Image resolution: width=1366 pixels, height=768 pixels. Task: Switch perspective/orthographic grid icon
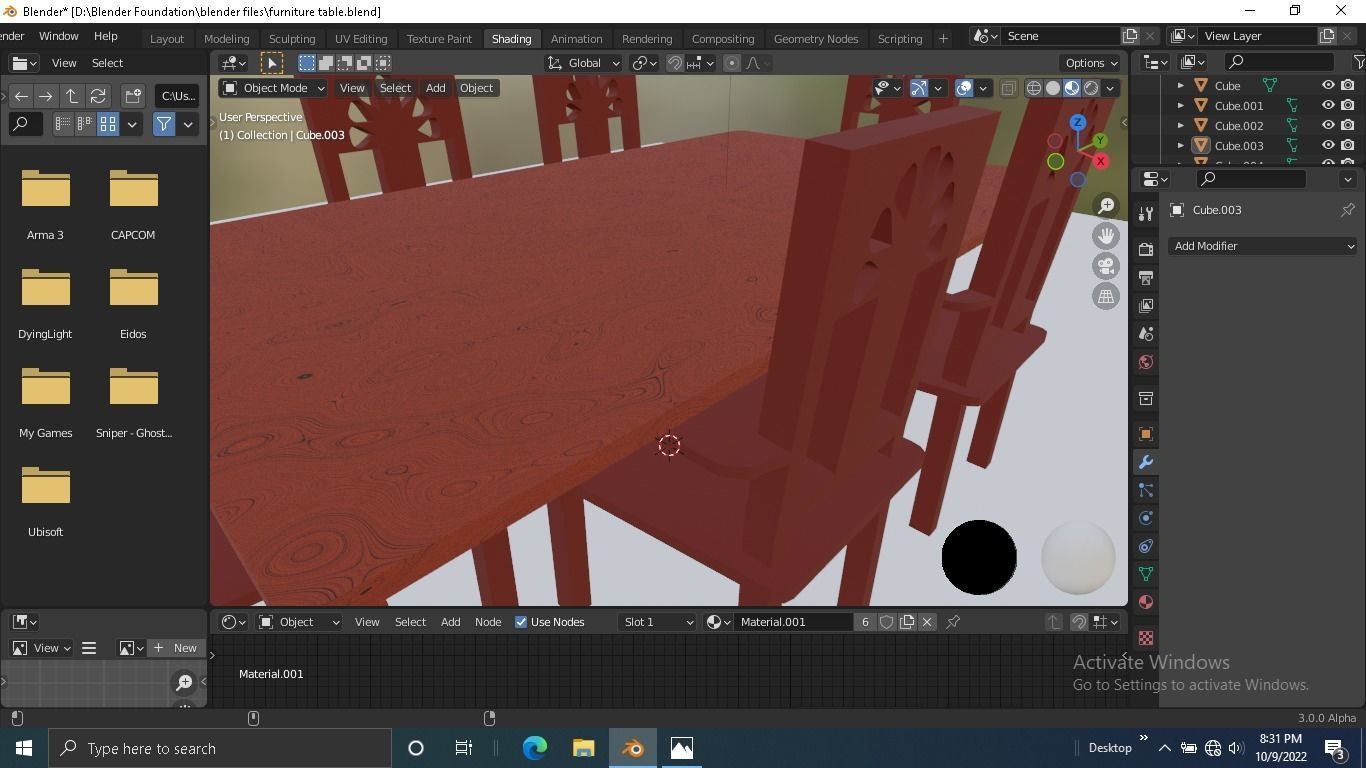(x=1106, y=296)
